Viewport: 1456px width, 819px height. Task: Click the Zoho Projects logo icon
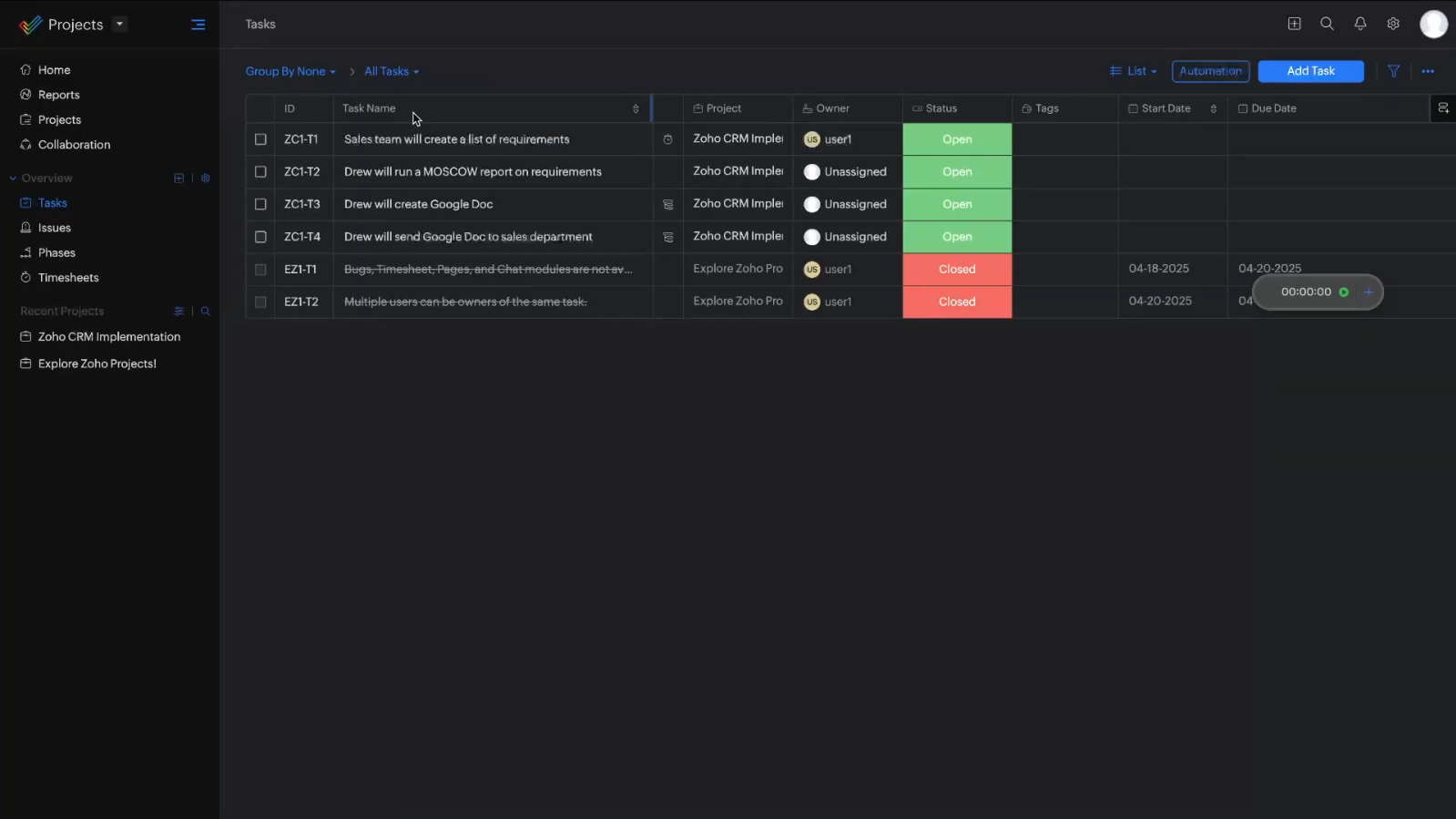30,25
